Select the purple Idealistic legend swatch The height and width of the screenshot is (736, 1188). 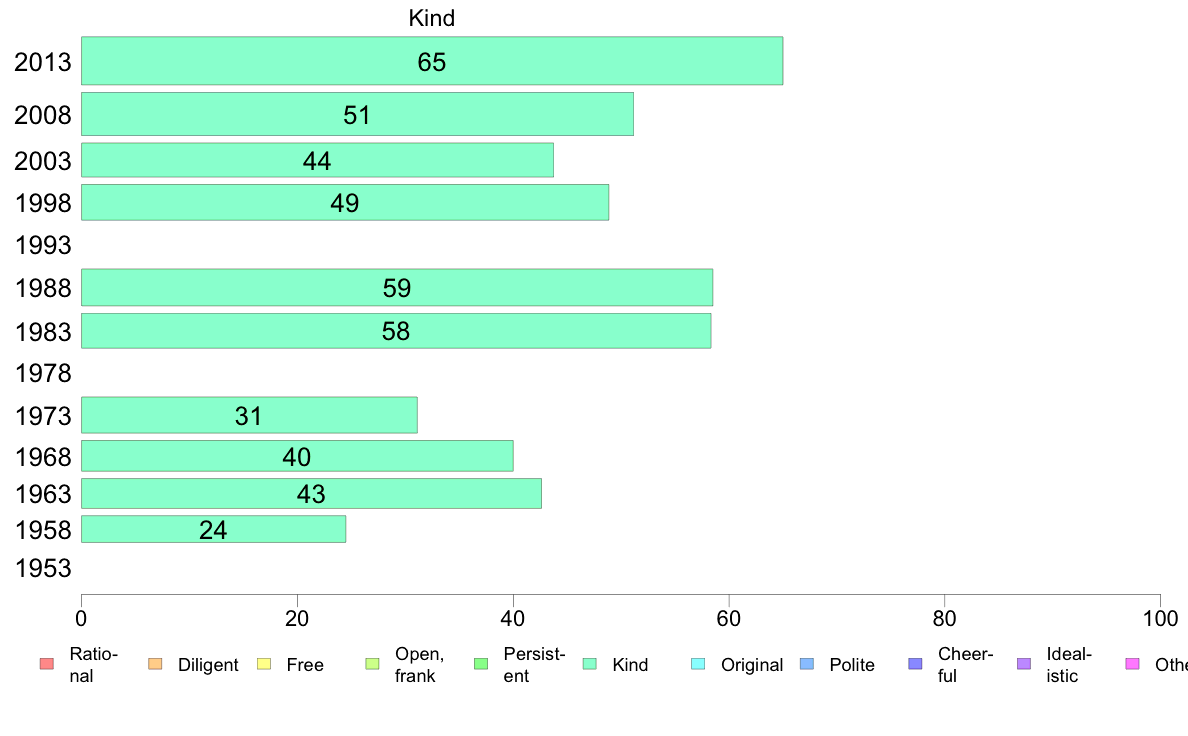click(1024, 664)
